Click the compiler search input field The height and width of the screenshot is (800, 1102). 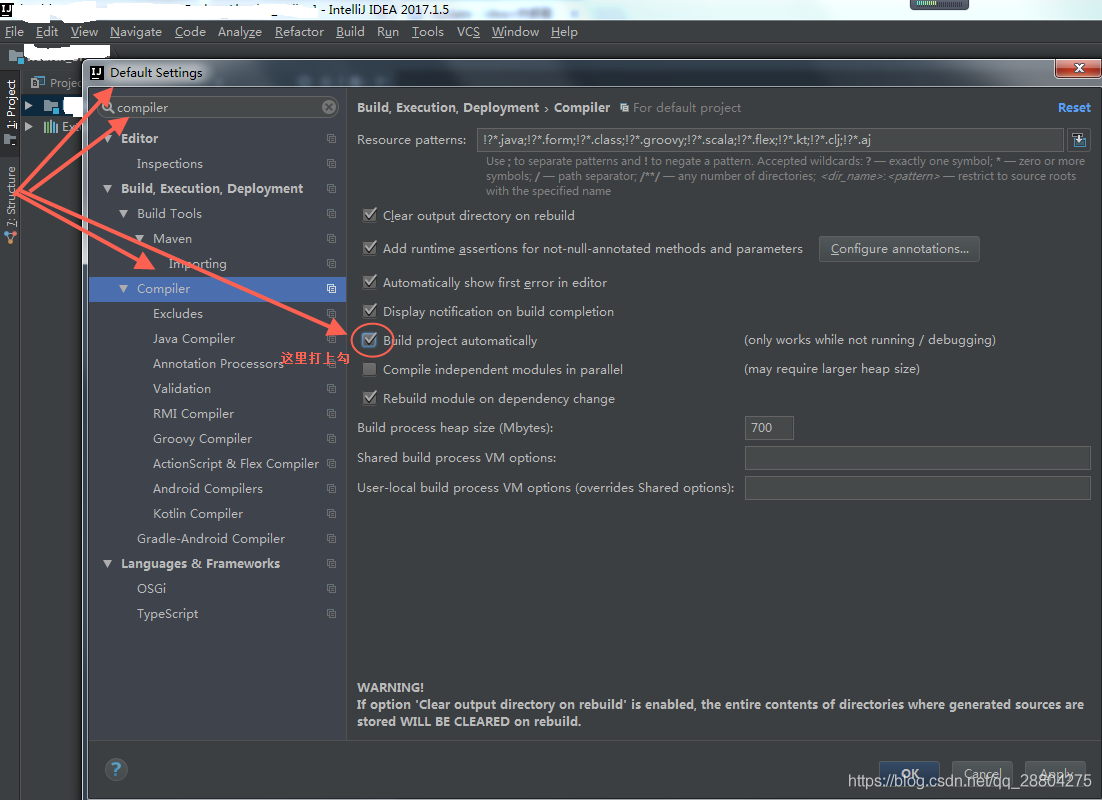pos(218,108)
